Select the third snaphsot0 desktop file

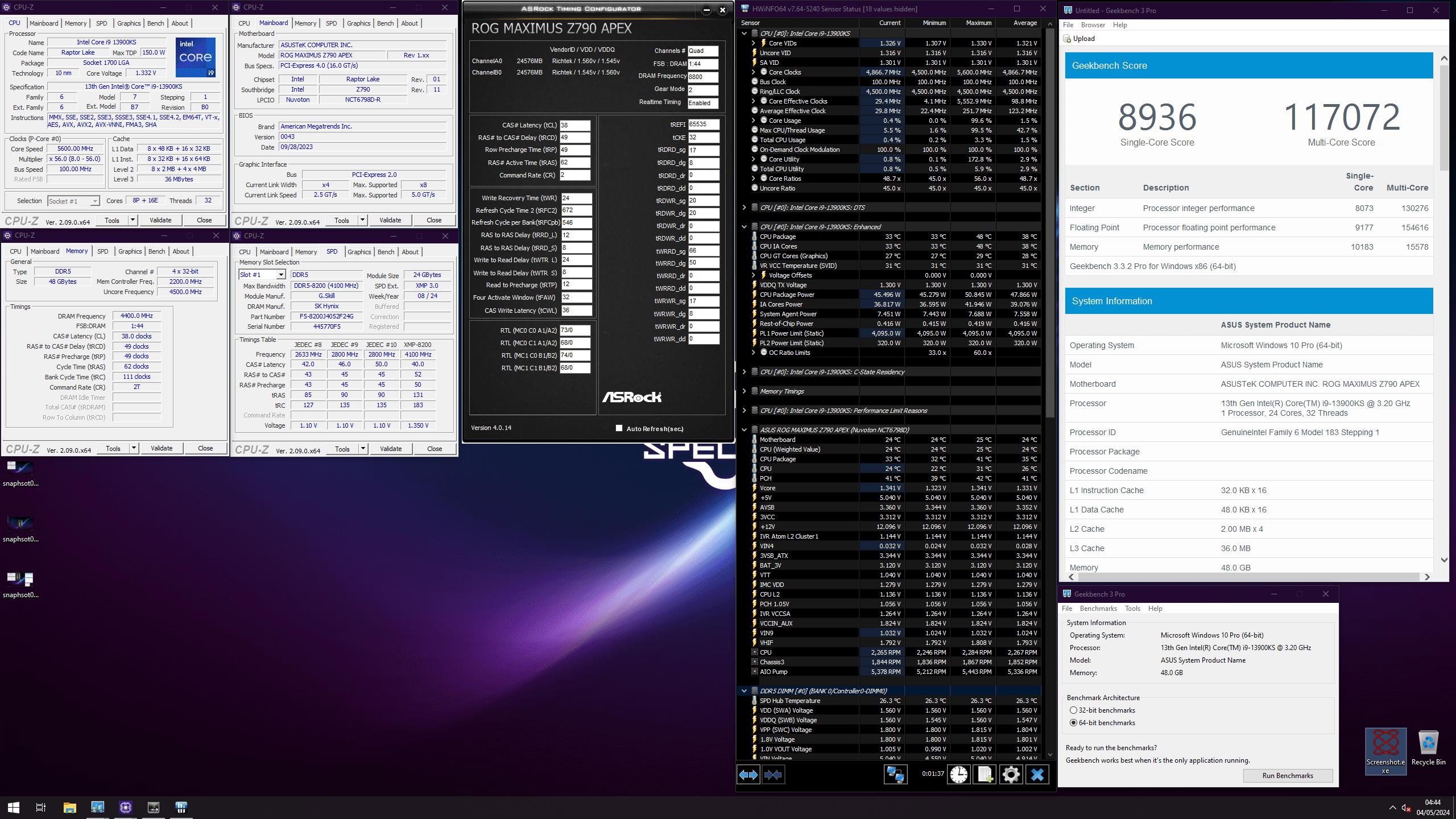tap(20, 585)
